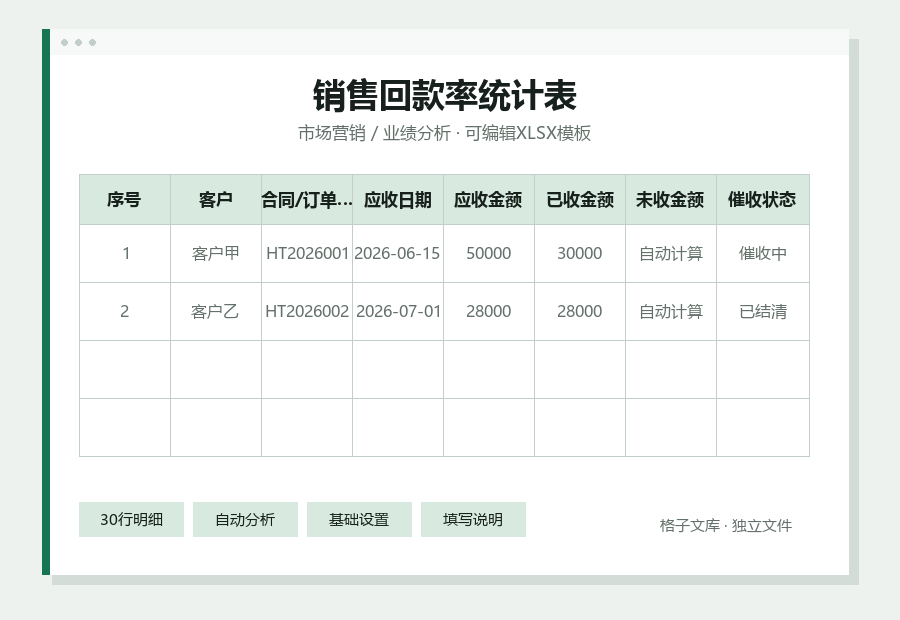The image size is (900, 620).
Task: Select 自动计算 in the 客户甲 row
Action: click(x=670, y=254)
